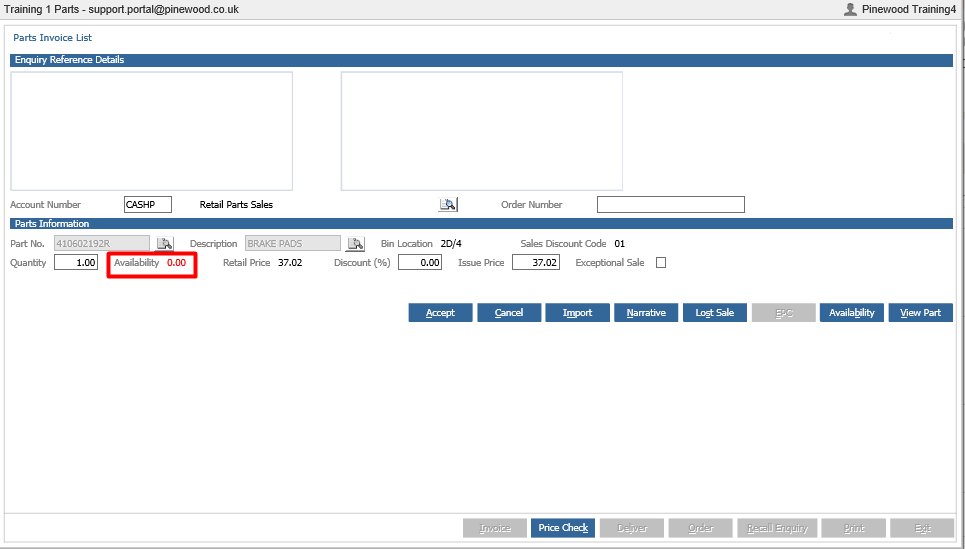Edit the Discount (%) field
This screenshot has height=549, width=965.
click(x=420, y=263)
